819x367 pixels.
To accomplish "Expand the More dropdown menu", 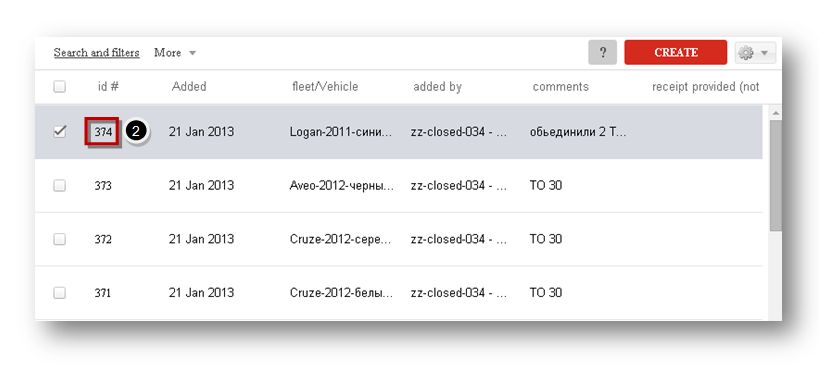I will pyautogui.click(x=175, y=53).
